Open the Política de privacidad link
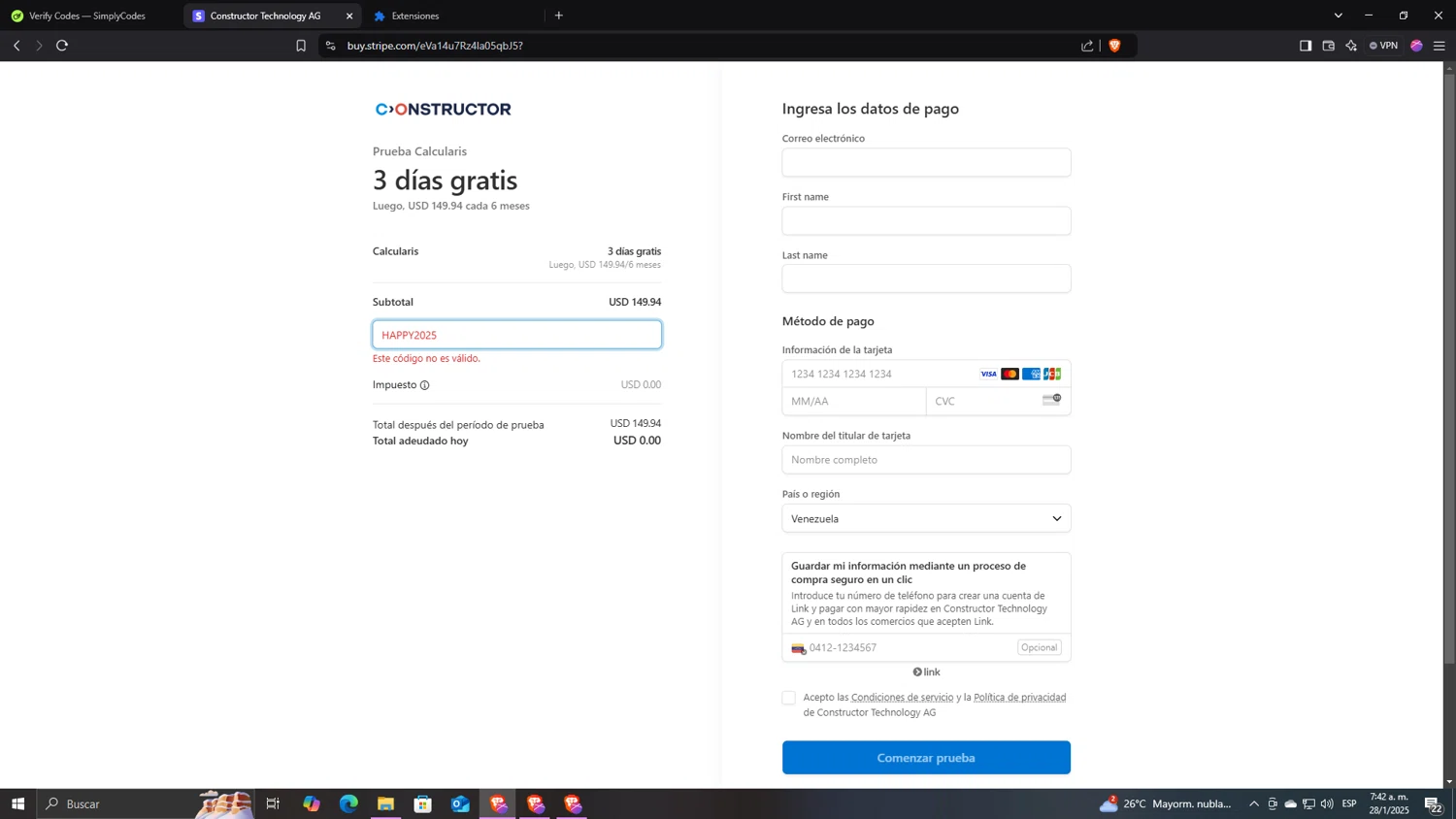Viewport: 1456px width, 819px height. pos(1019,697)
